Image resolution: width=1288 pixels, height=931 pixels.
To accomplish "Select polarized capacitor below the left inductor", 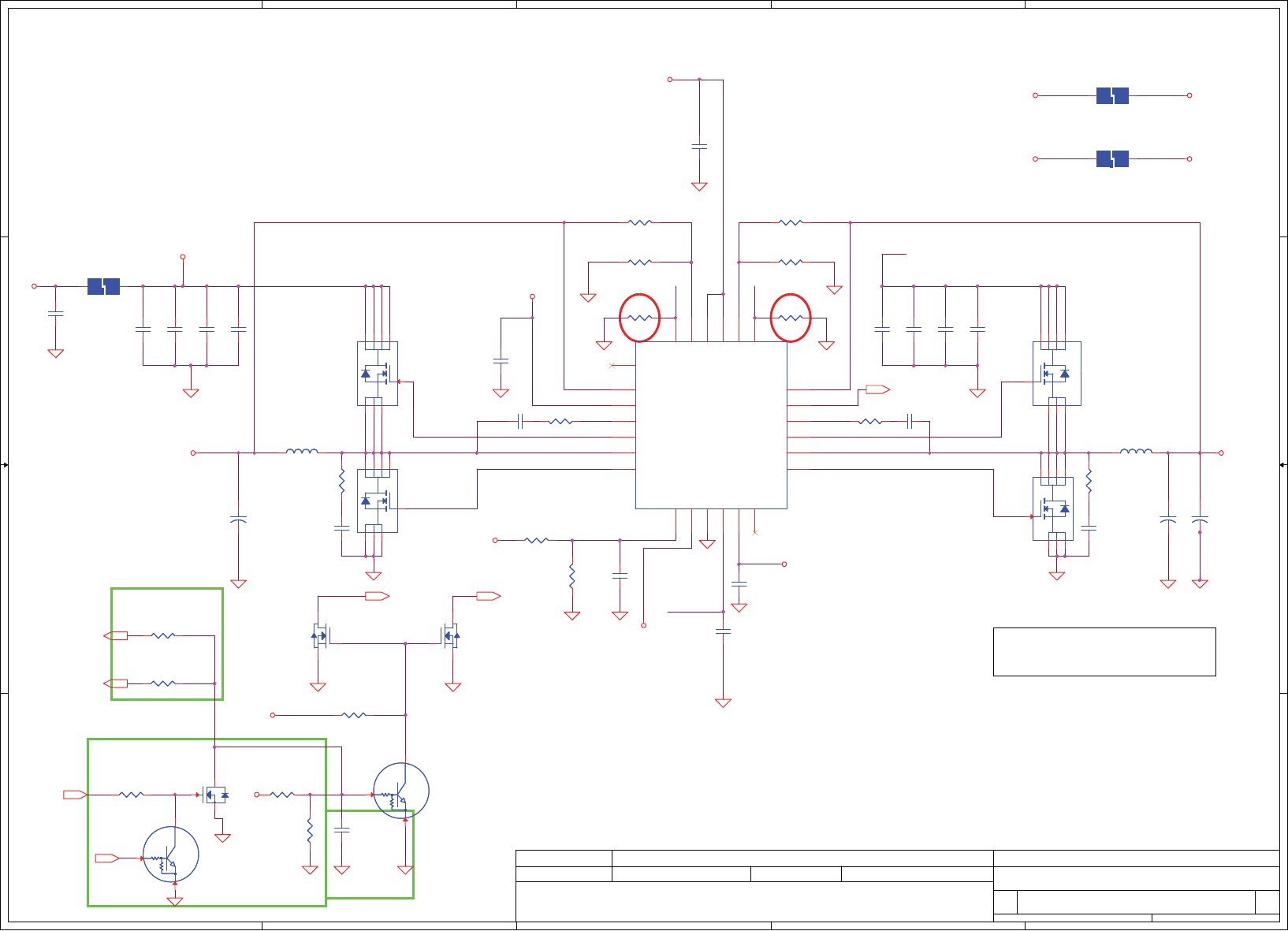I will coord(238,520).
